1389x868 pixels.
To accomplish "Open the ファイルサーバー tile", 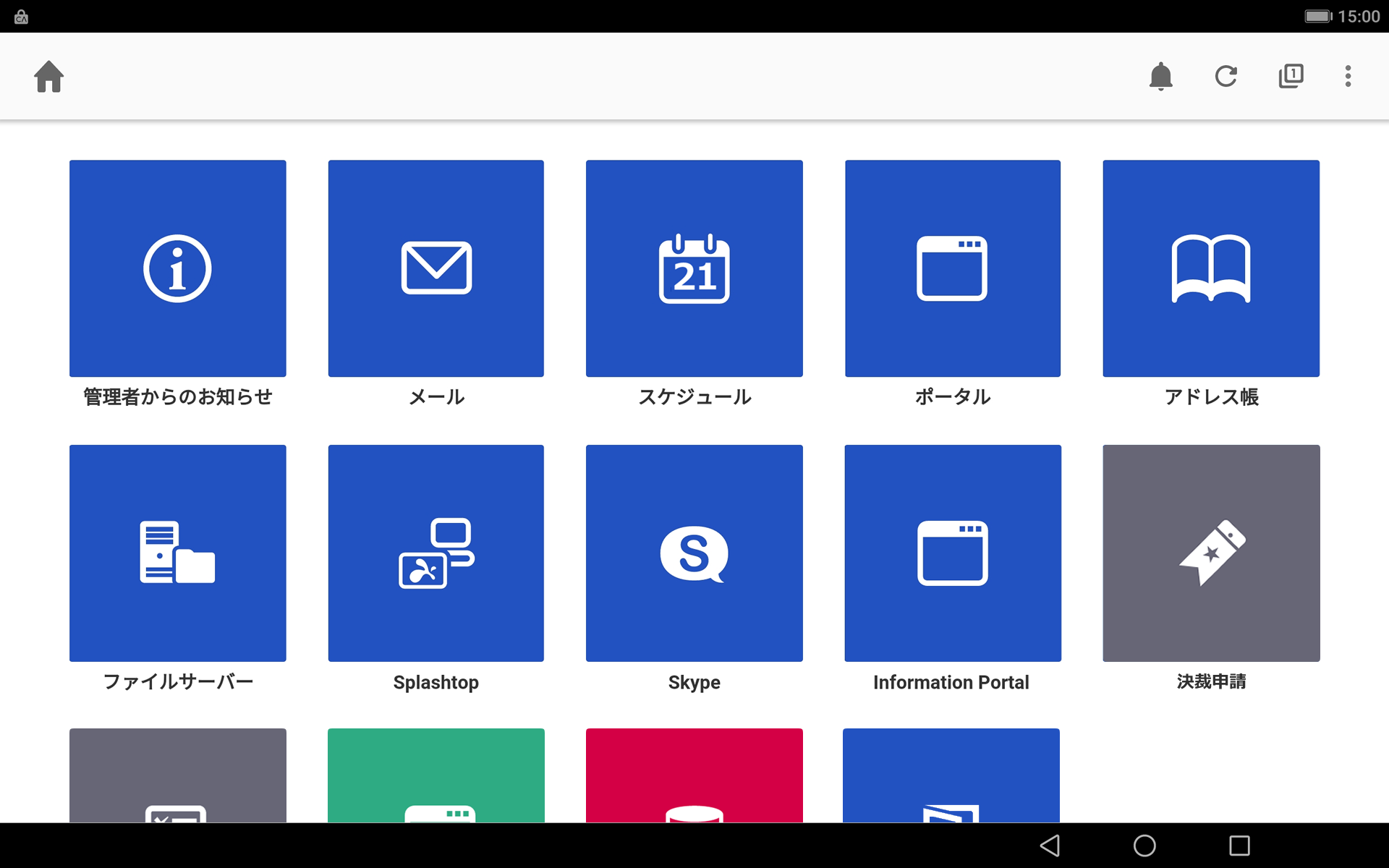I will pyautogui.click(x=177, y=553).
